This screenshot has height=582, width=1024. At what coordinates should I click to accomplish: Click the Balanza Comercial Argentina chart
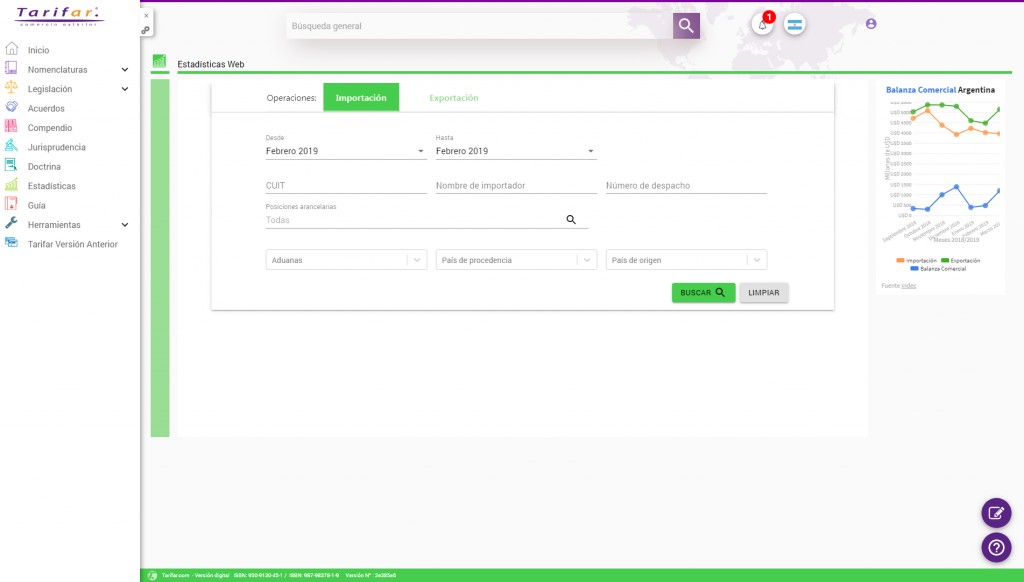coord(942,173)
